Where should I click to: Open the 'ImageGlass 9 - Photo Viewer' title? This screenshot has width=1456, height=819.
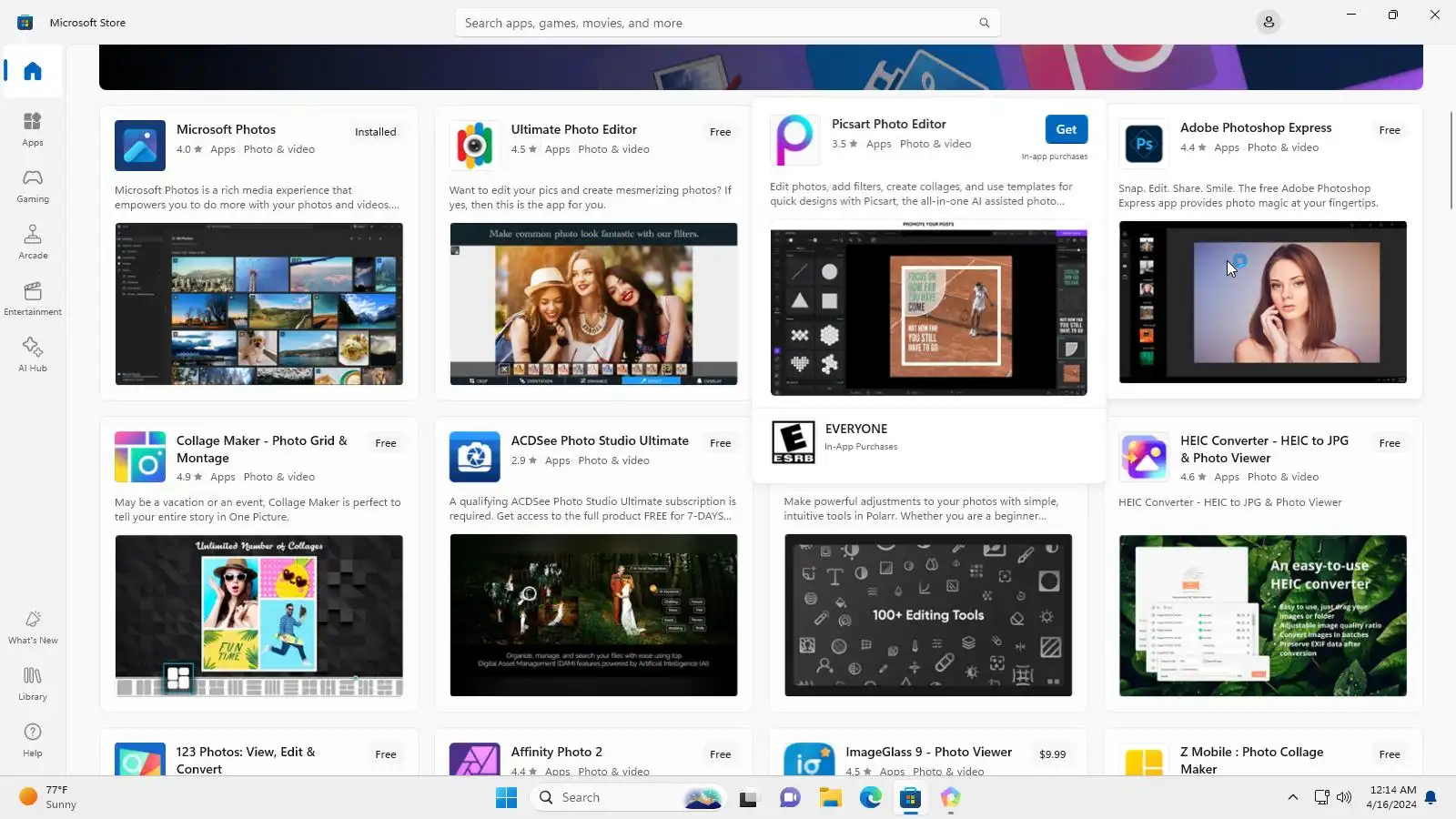(929, 752)
